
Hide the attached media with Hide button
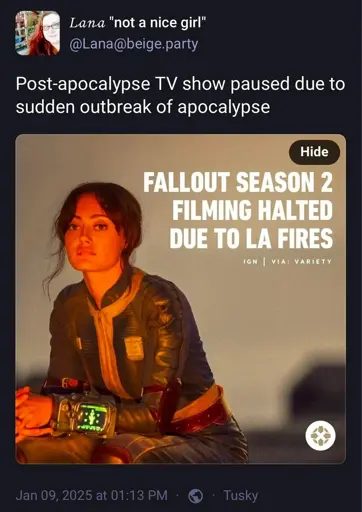pyautogui.click(x=314, y=152)
